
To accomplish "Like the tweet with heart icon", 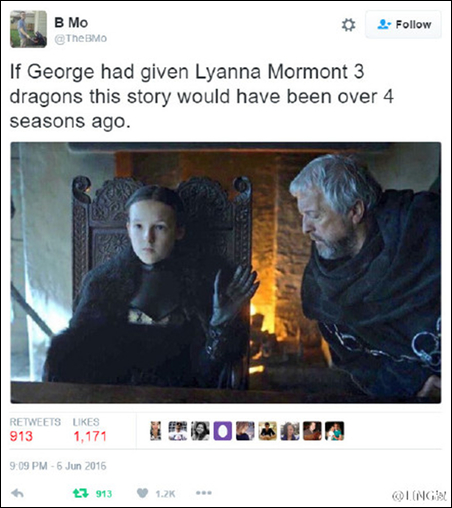I will click(143, 493).
